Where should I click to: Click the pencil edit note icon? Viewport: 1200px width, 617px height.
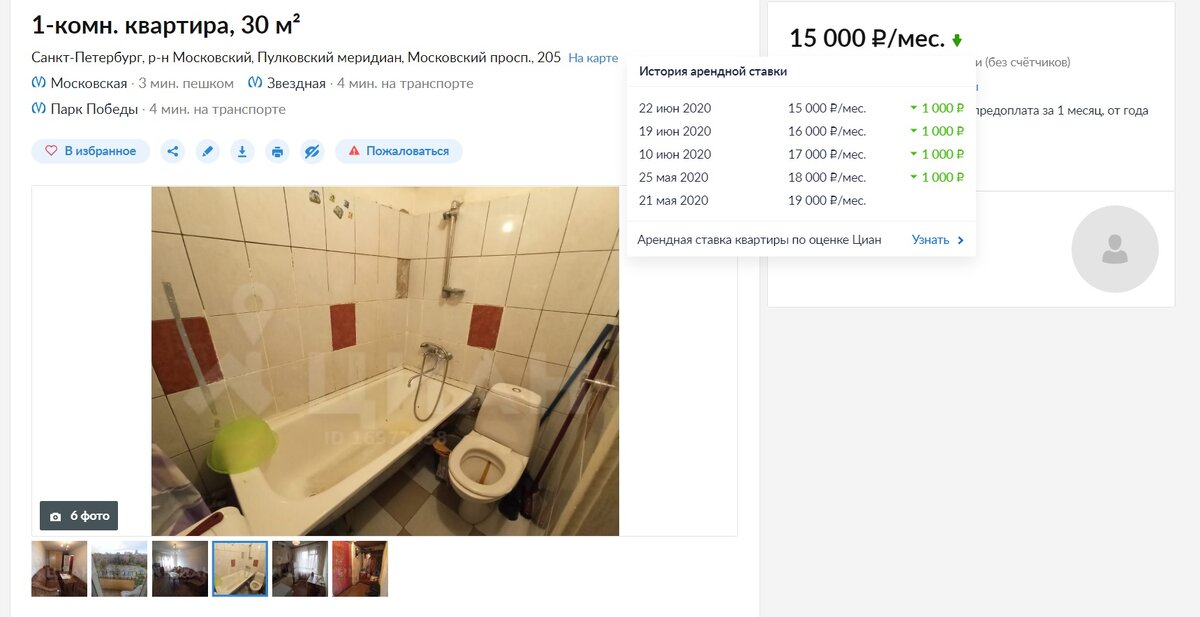point(207,151)
